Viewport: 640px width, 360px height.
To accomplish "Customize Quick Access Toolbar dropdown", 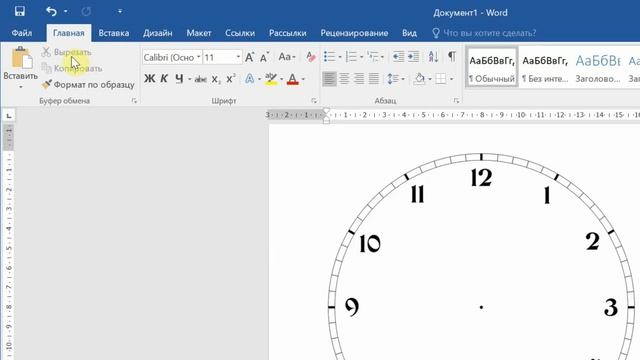I will coord(120,11).
